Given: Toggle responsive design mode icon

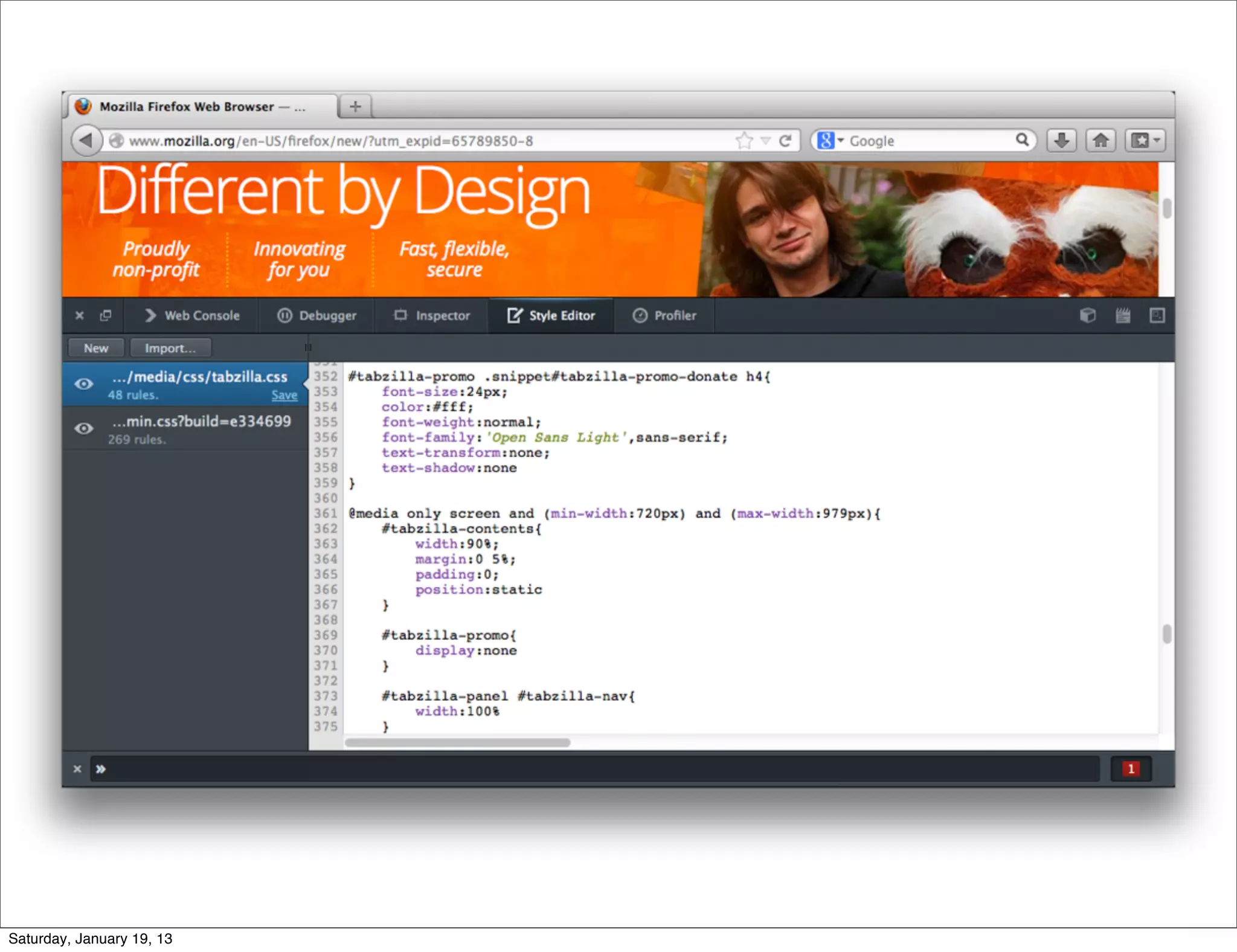Looking at the screenshot, I should (x=1157, y=315).
